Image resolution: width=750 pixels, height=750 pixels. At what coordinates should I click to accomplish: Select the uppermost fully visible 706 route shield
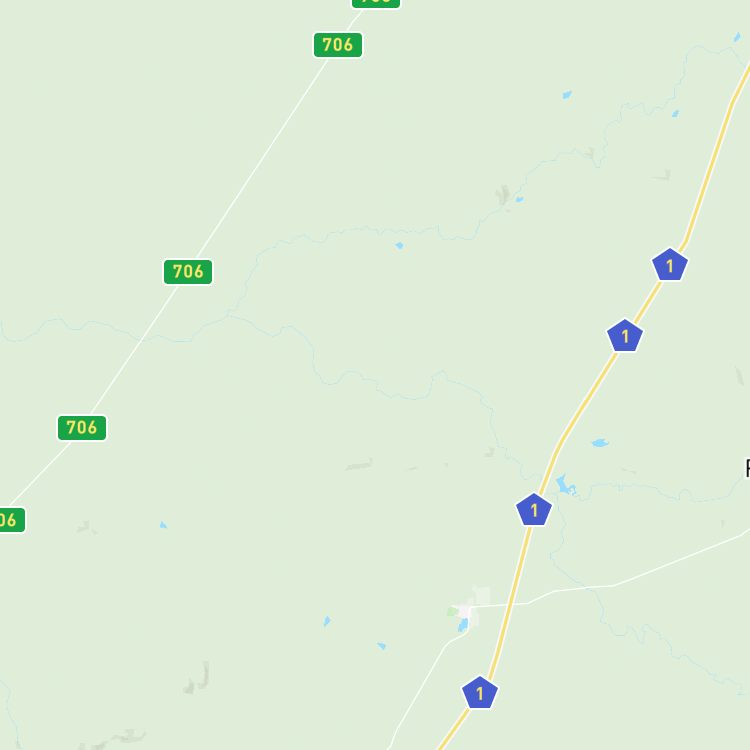coord(338,45)
